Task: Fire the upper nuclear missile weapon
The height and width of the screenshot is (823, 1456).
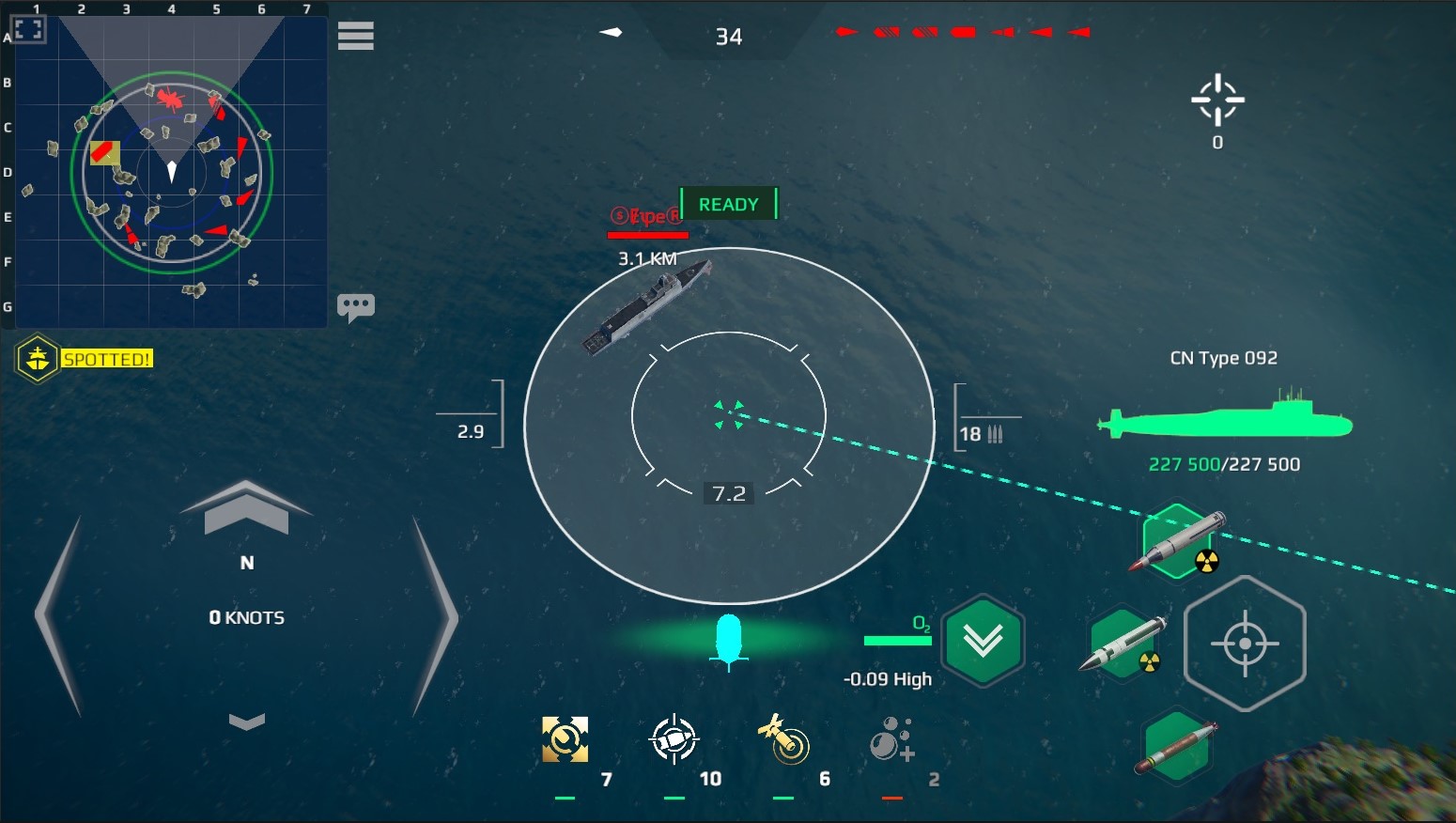Action: tap(1178, 540)
